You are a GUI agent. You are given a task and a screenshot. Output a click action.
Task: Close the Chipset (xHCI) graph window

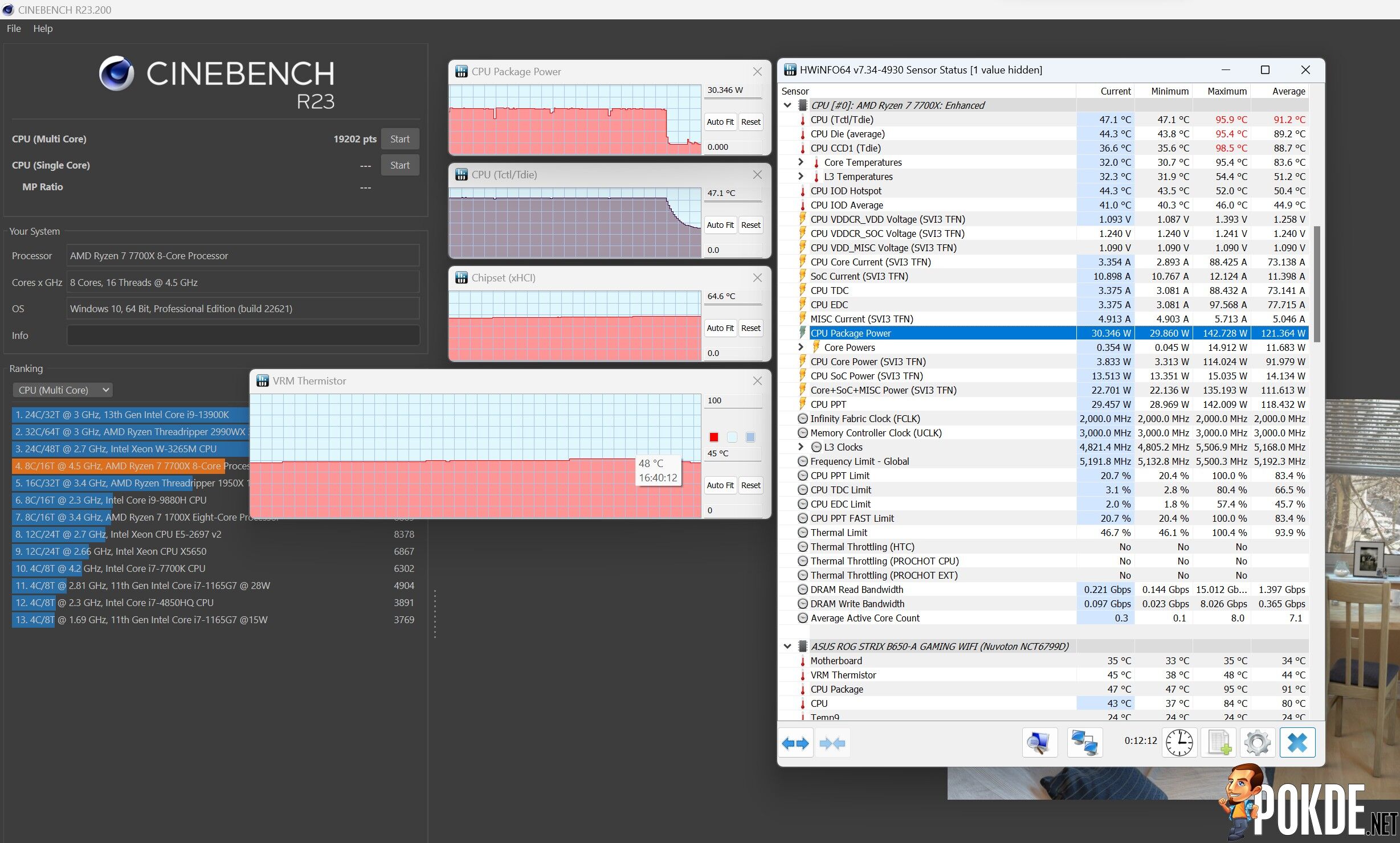coord(757,278)
